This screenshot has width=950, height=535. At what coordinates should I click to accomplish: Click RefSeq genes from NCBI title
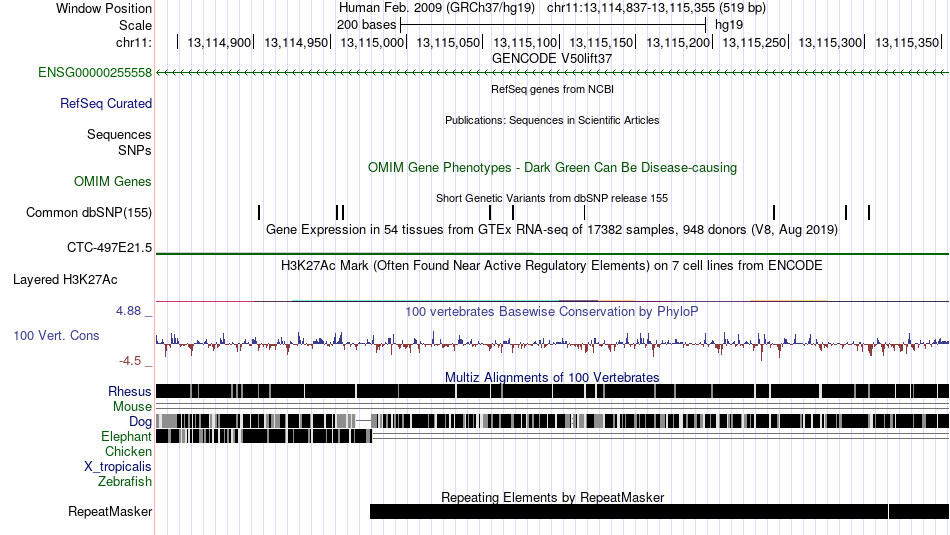pyautogui.click(x=552, y=89)
